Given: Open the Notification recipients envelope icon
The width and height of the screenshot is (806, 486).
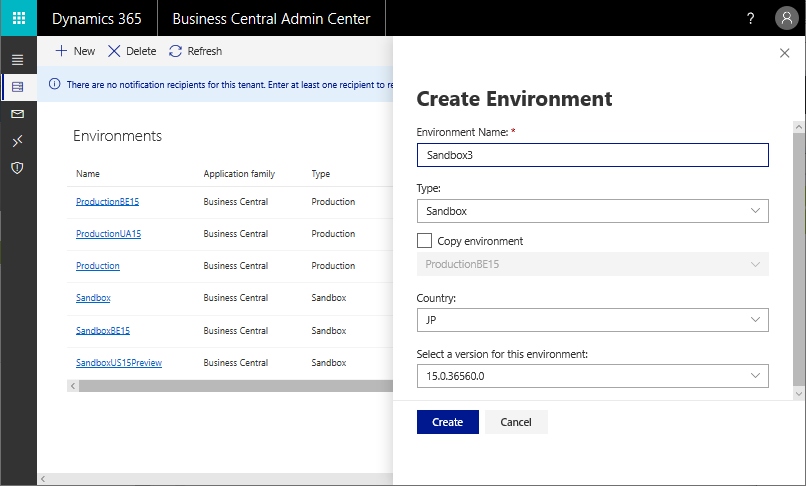Looking at the screenshot, I should 17,114.
